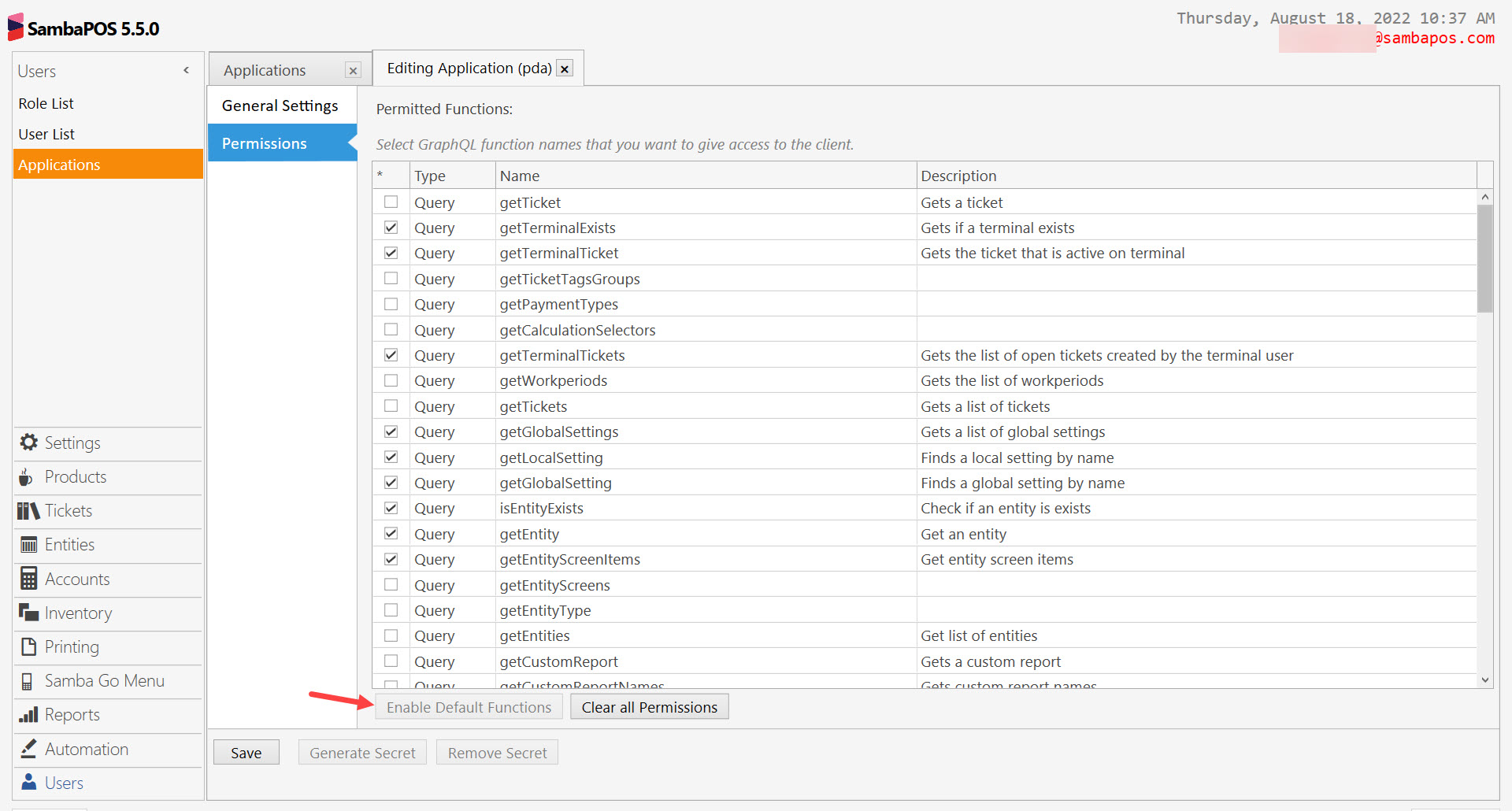Select the Entities module icon
1512x811 pixels.
pyautogui.click(x=28, y=544)
